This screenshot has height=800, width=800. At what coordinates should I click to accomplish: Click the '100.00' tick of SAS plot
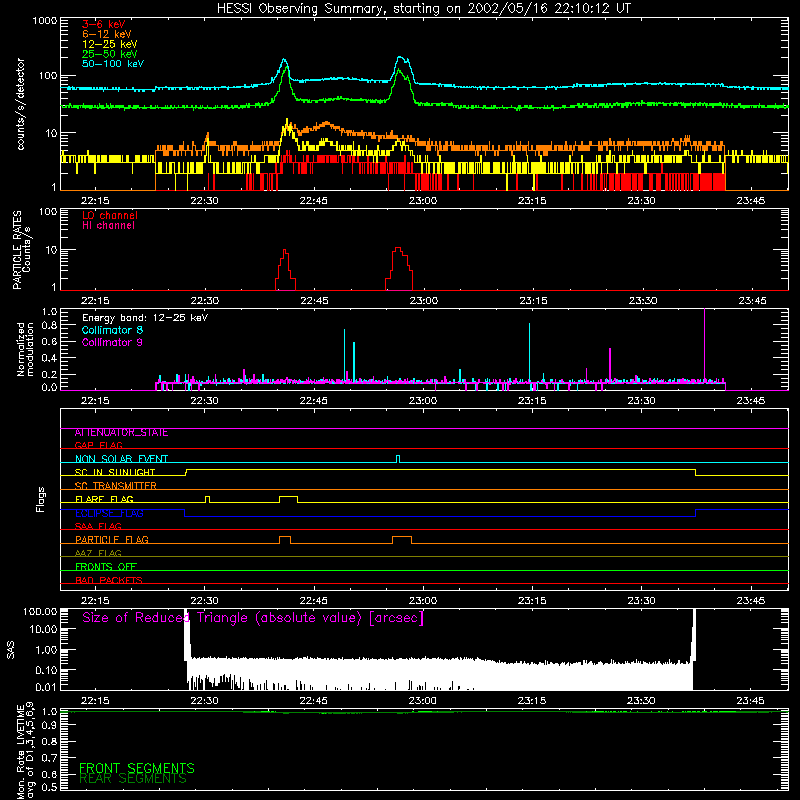40,612
